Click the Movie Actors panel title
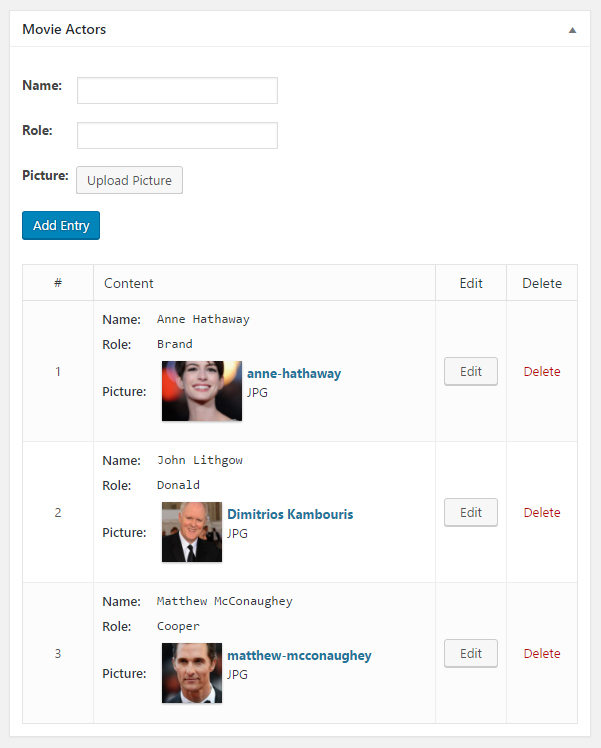This screenshot has width=601, height=748. [64, 30]
